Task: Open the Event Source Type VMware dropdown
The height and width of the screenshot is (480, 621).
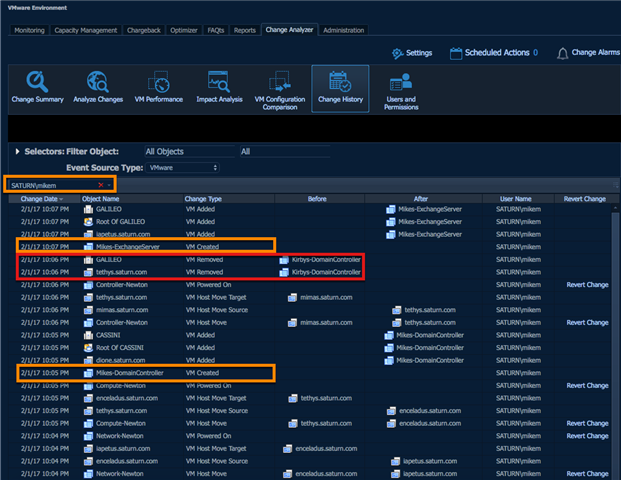Action: (x=183, y=168)
